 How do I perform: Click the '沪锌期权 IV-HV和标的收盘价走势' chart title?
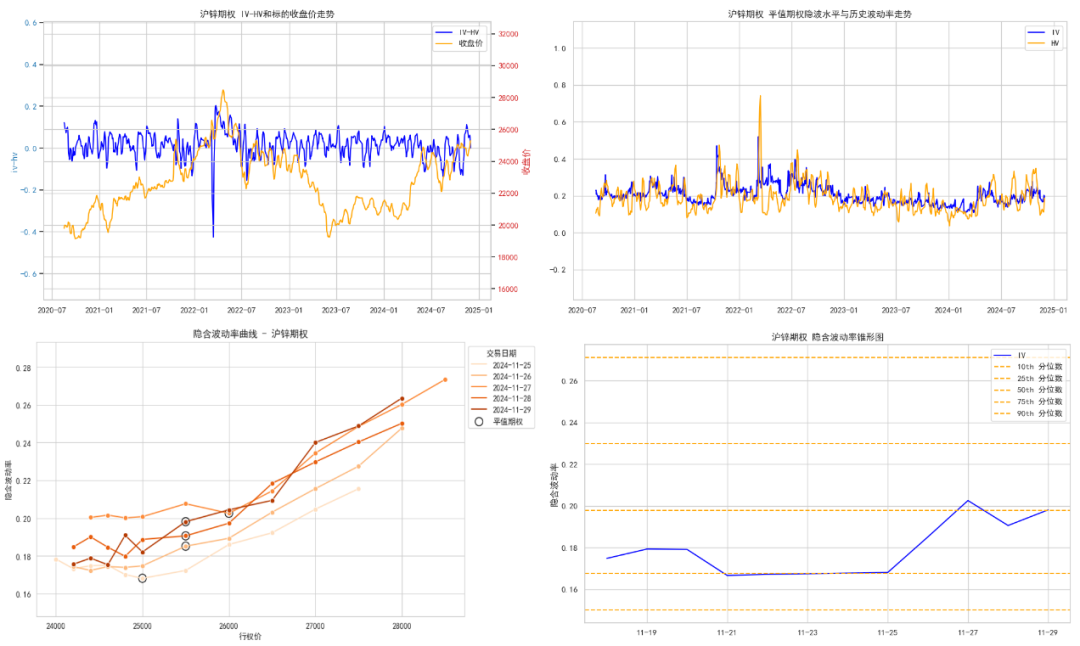267,14
